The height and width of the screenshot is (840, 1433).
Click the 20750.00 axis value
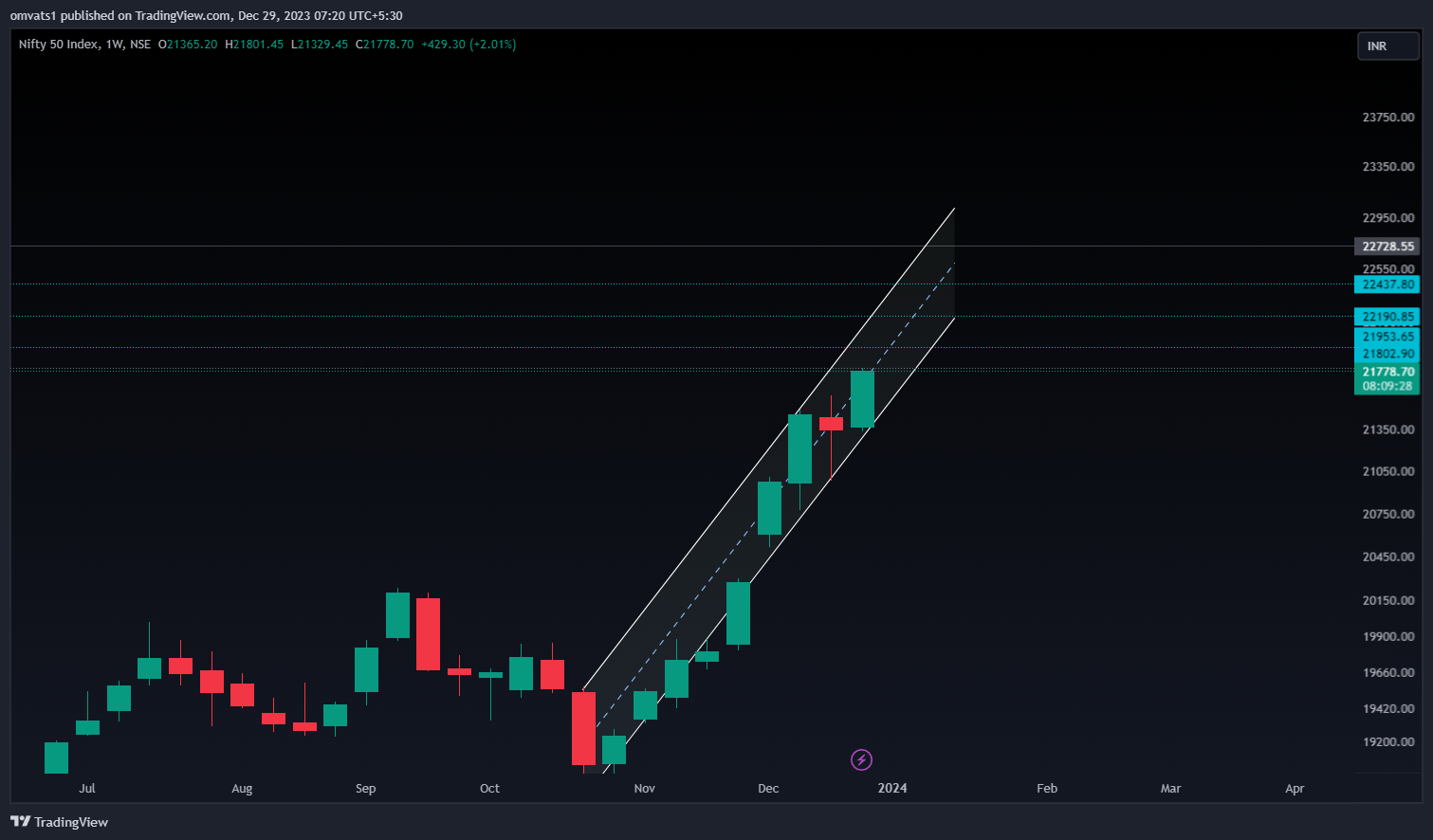(x=1388, y=514)
